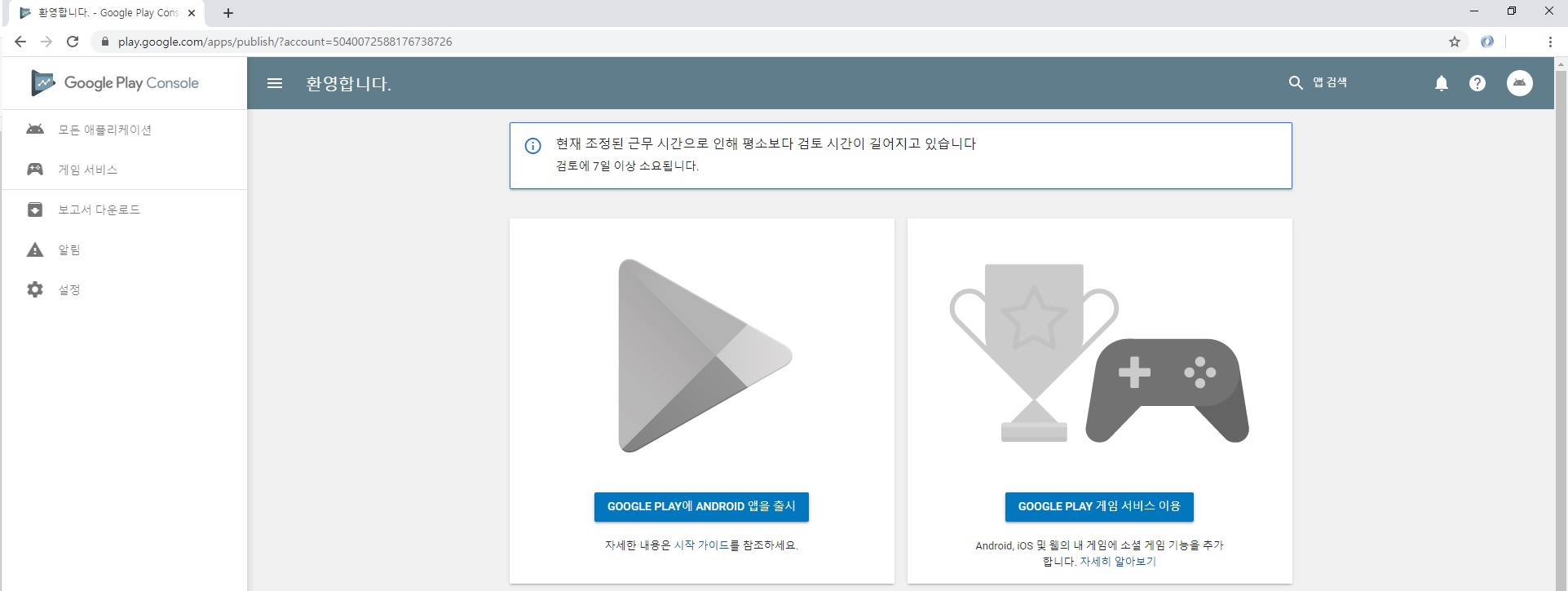
Task: Open a new browser tab
Action: [x=228, y=13]
